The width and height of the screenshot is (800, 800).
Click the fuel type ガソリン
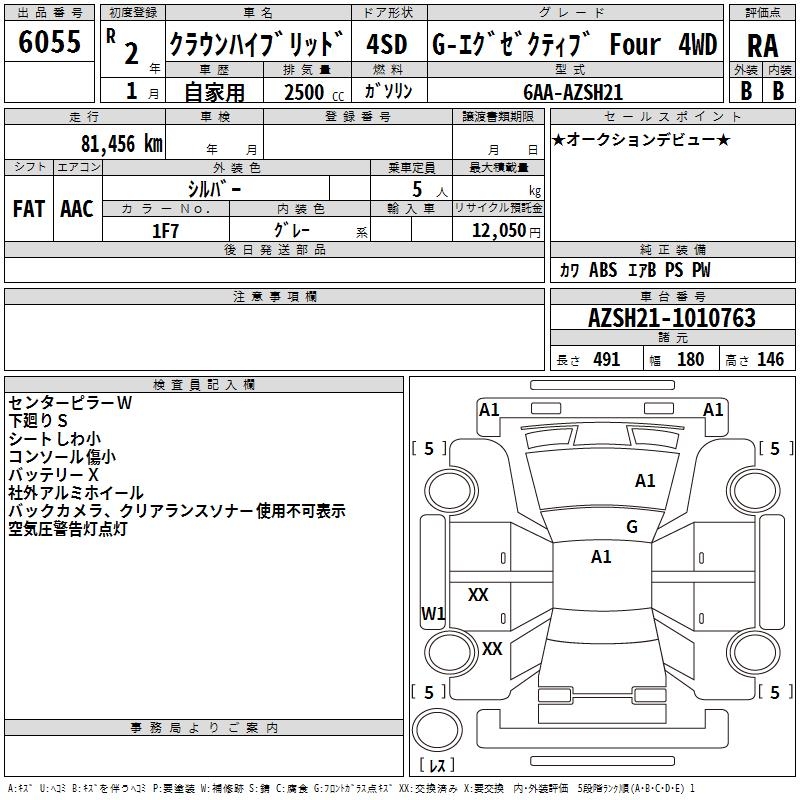click(x=388, y=91)
